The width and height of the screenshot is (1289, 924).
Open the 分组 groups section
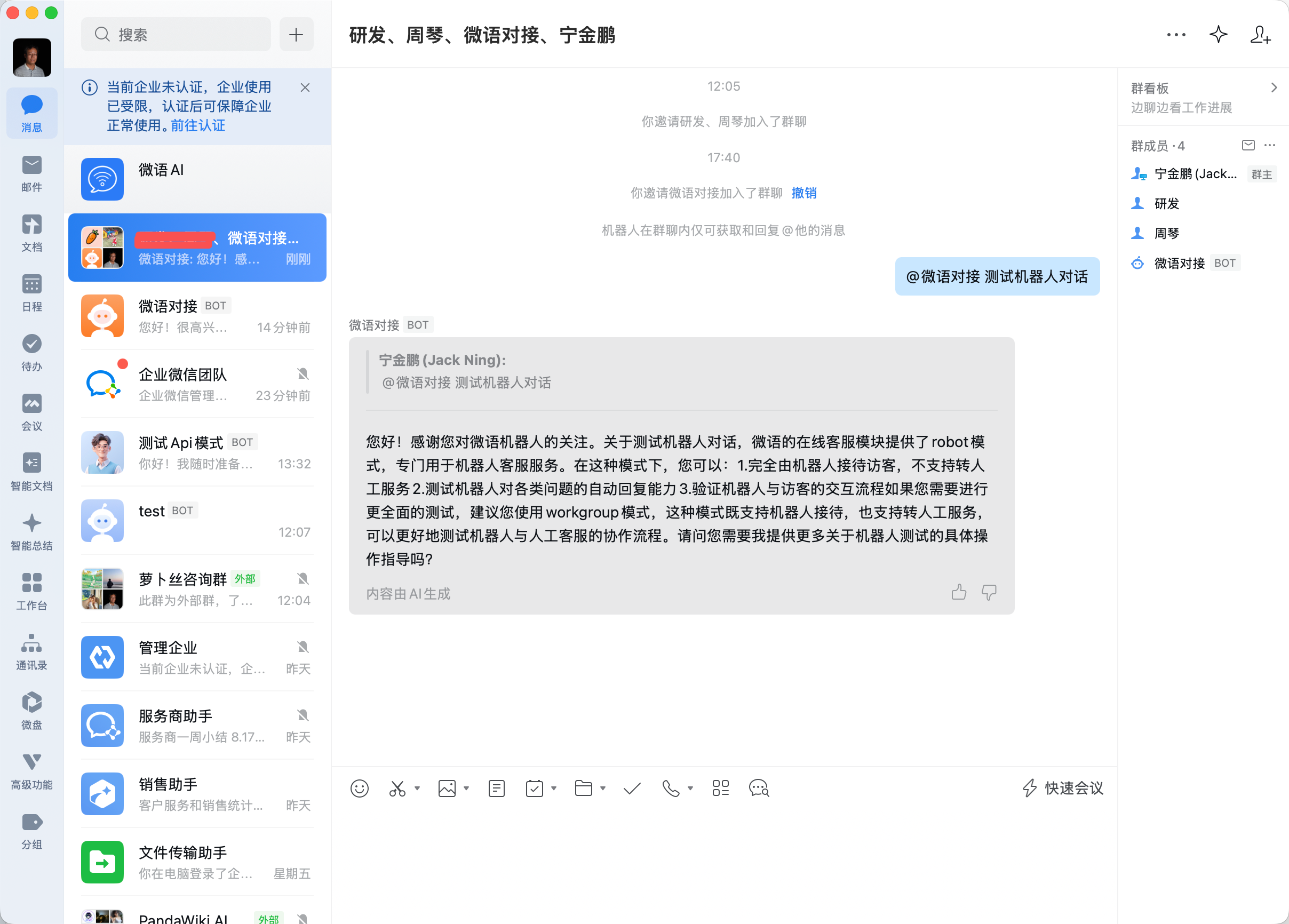point(32,831)
